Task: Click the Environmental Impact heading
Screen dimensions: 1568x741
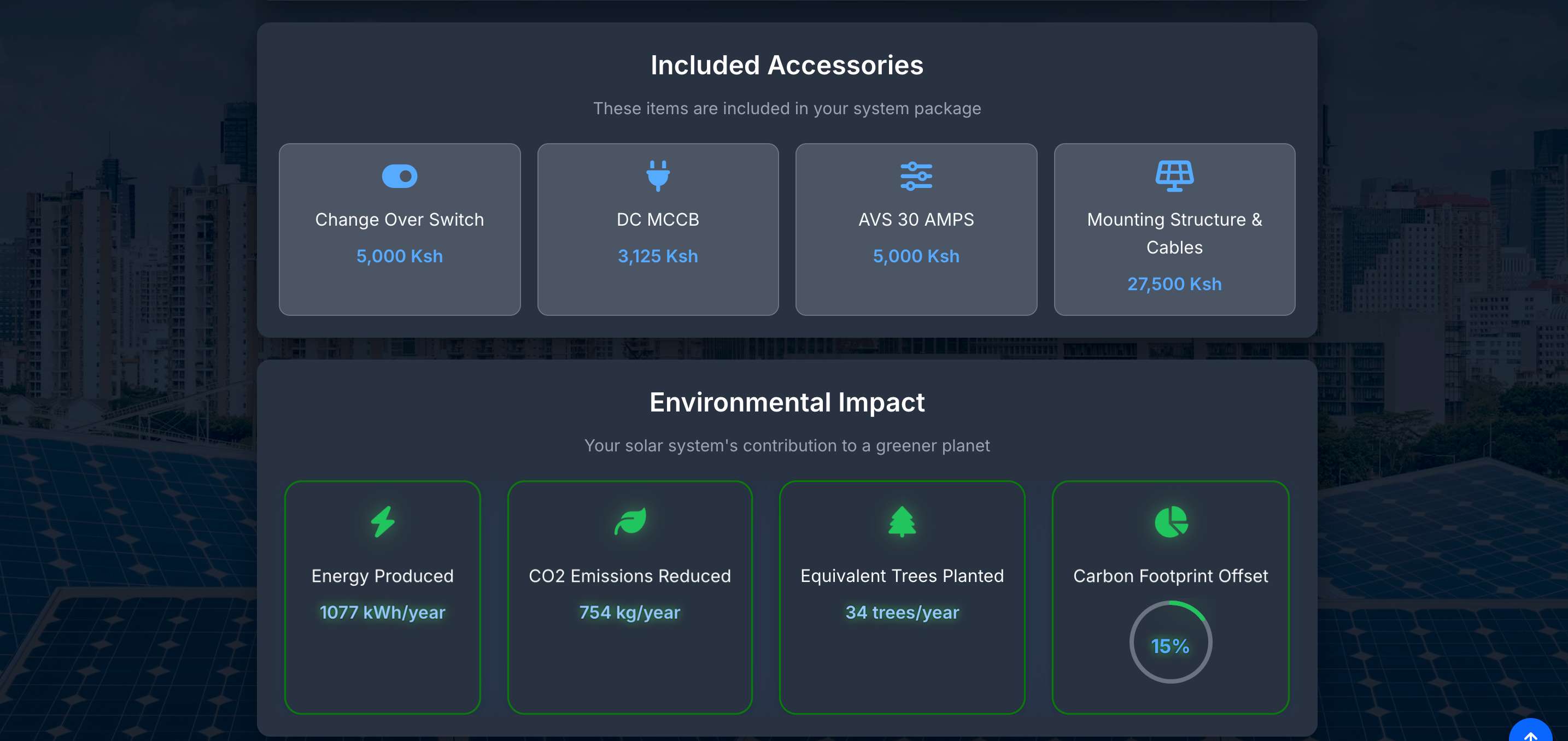Action: (786, 403)
